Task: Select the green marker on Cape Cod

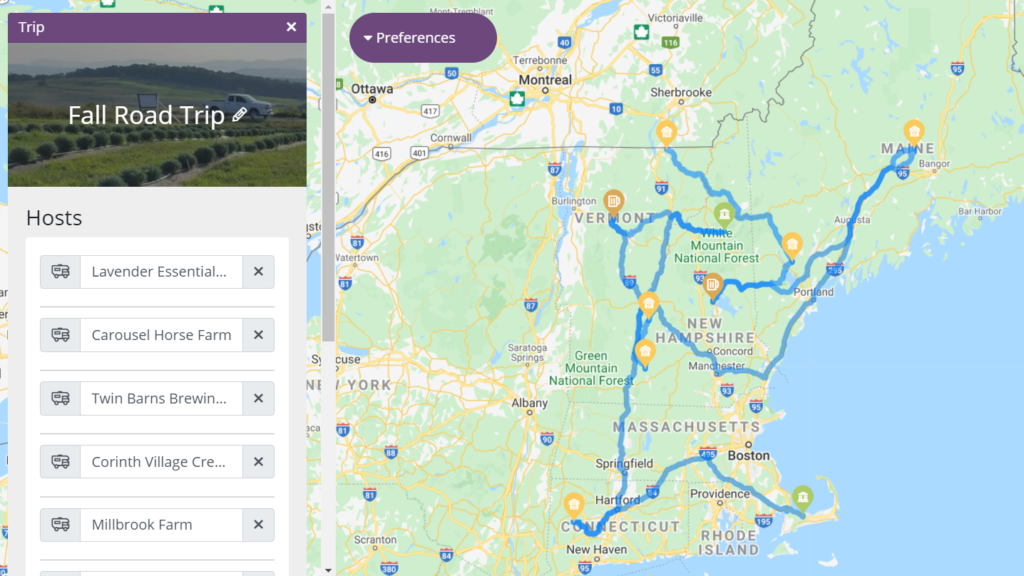Action: click(803, 499)
